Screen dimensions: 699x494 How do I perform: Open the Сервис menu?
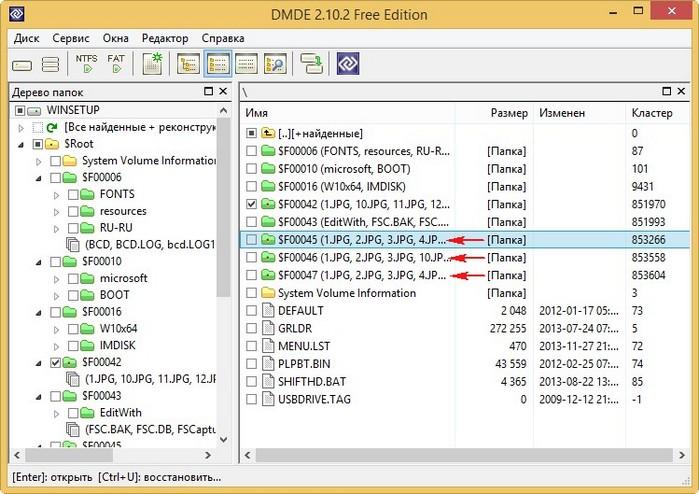click(71, 38)
